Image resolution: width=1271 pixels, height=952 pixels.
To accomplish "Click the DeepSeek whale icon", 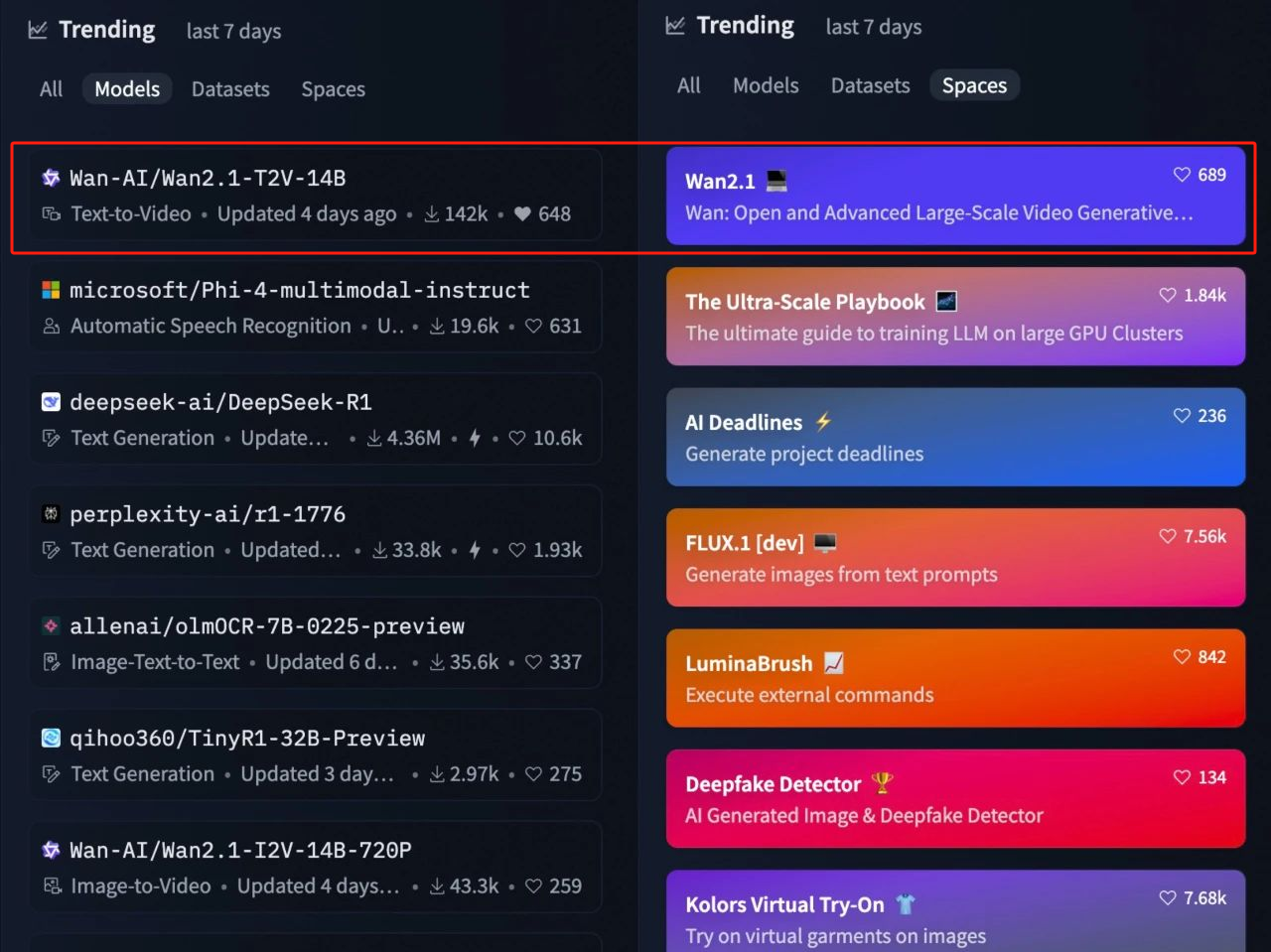I will point(51,402).
